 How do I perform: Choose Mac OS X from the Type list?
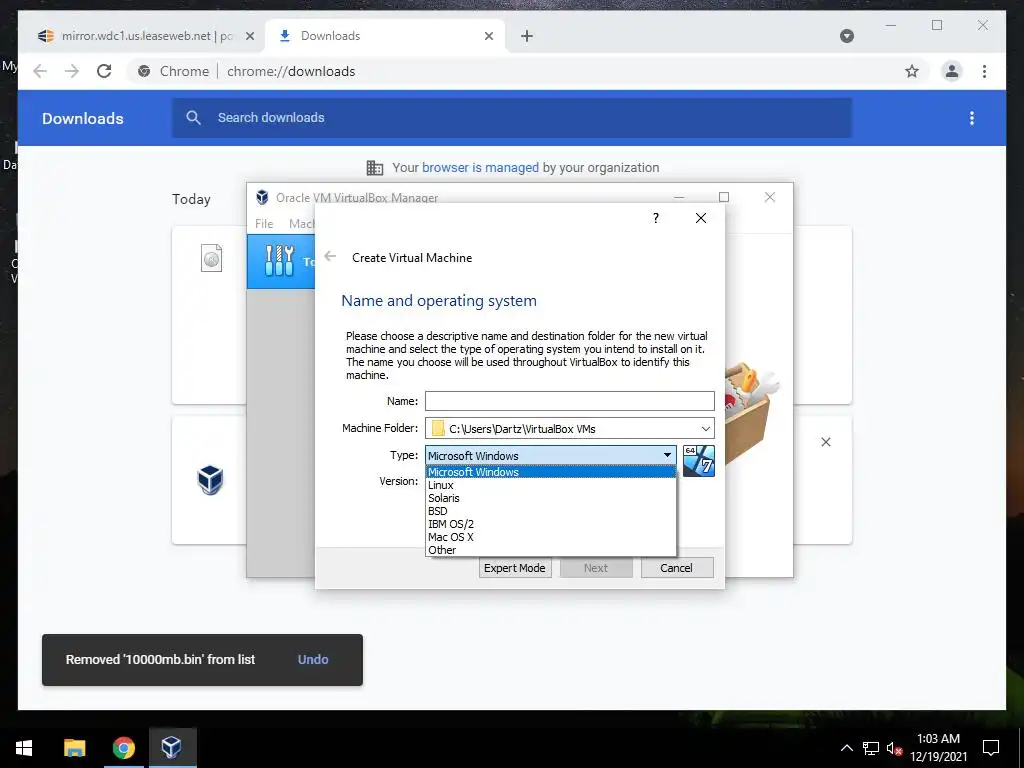click(x=551, y=537)
